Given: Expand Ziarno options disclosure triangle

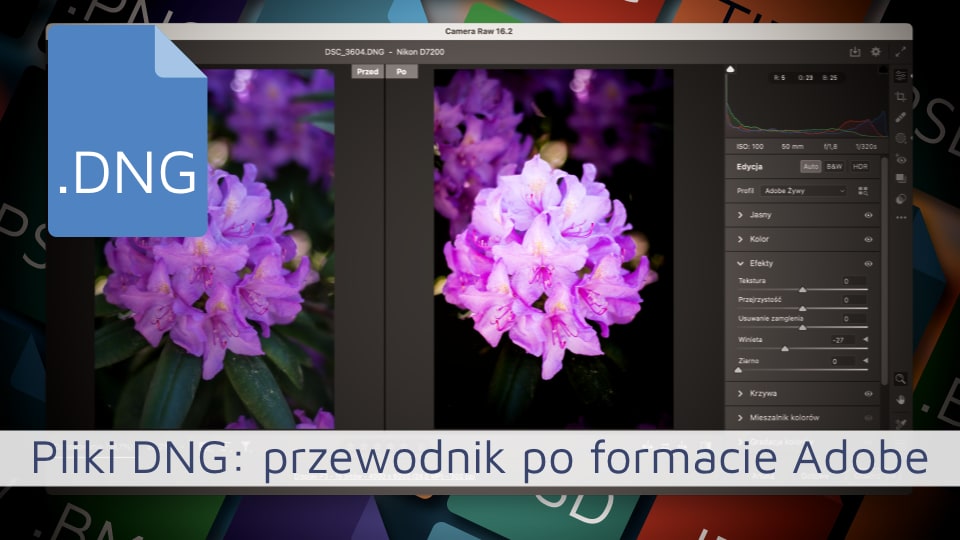Looking at the screenshot, I should pos(866,361).
